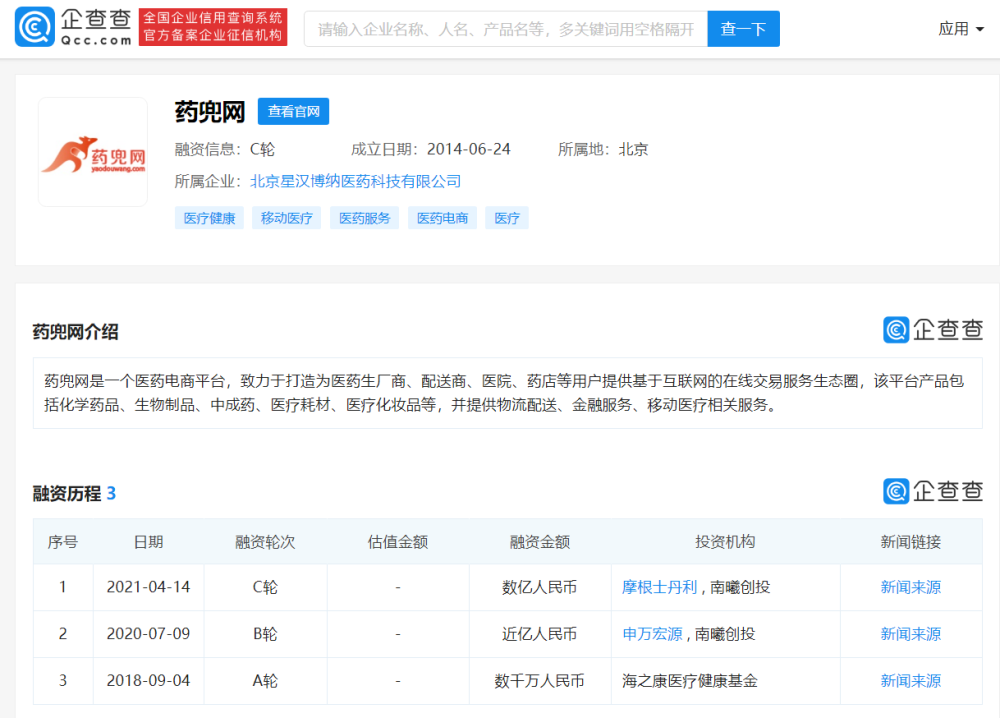
Task: Click the 数千万人民币 amount cell
Action: point(540,681)
